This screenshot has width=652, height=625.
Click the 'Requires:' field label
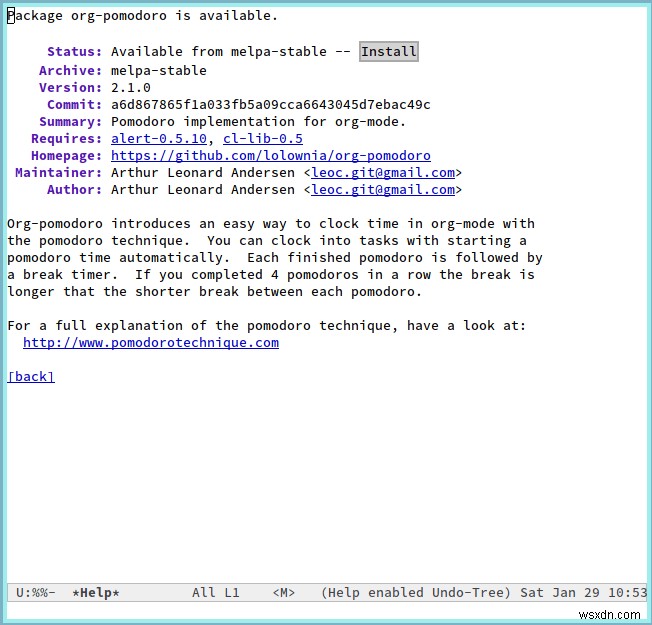click(67, 138)
